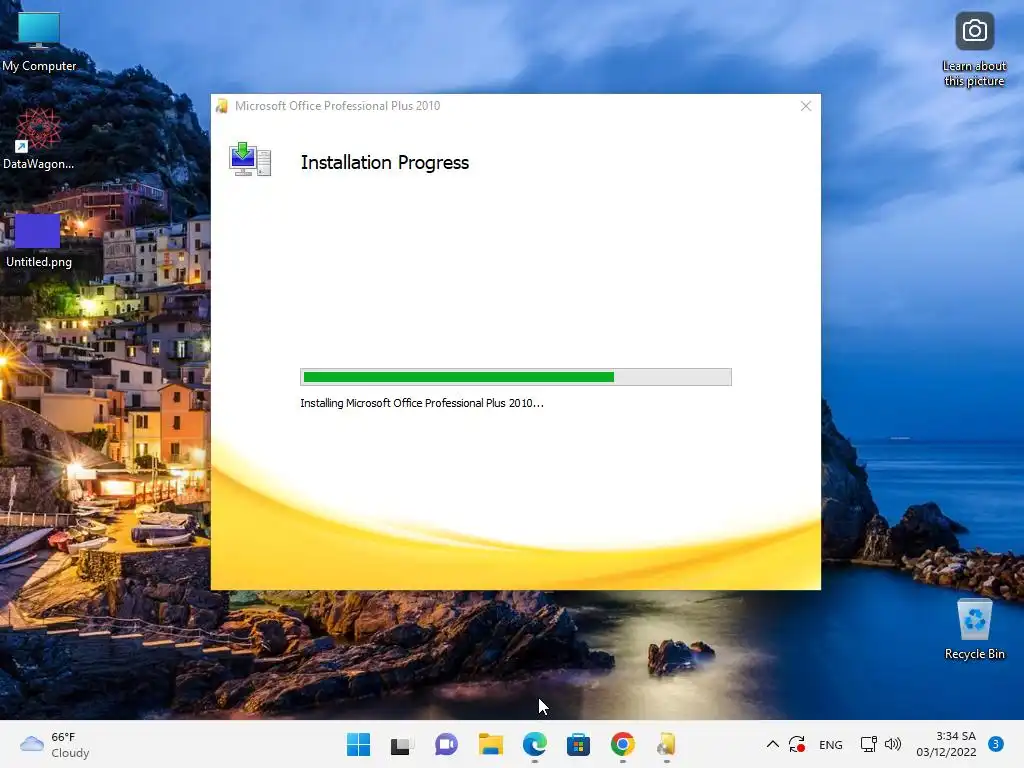Open network settings tray icon
Image resolution: width=1024 pixels, height=768 pixels.
click(869, 744)
